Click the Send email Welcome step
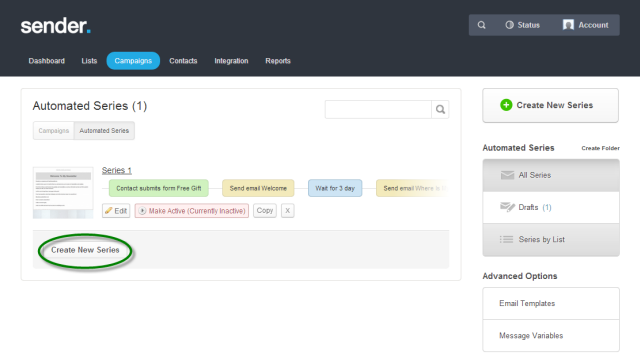This screenshot has height=363, width=640. (258, 188)
